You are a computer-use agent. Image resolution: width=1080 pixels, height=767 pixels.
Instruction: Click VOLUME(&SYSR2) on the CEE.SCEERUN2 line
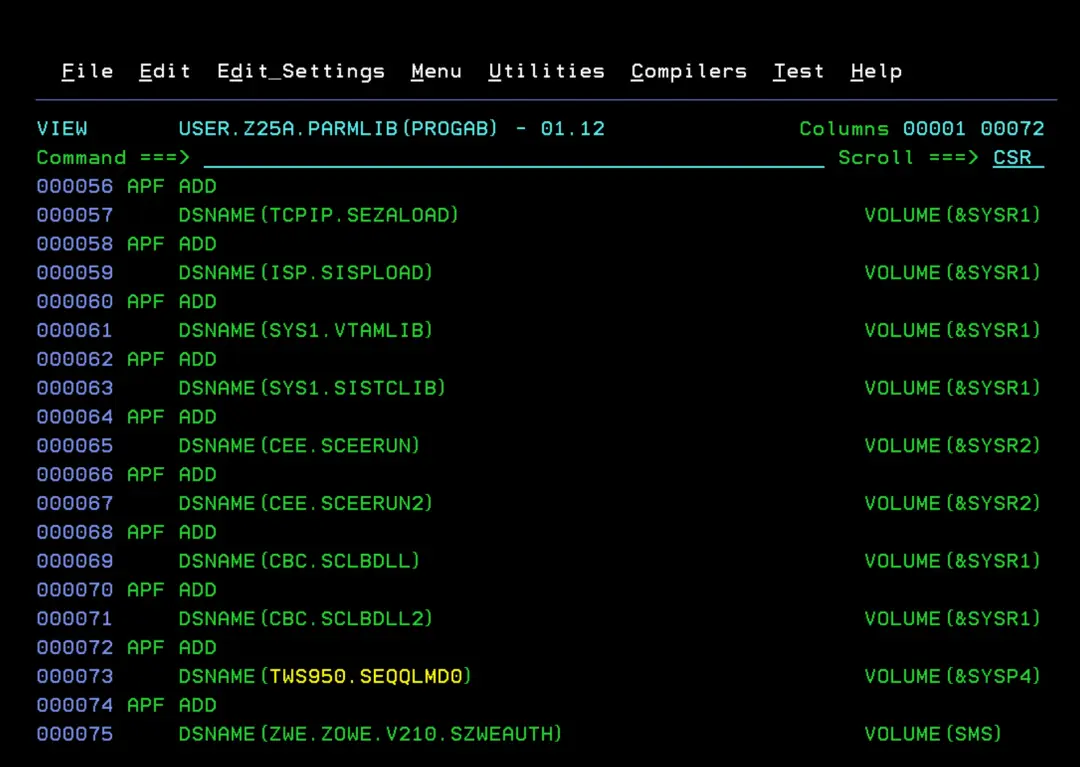(x=953, y=503)
